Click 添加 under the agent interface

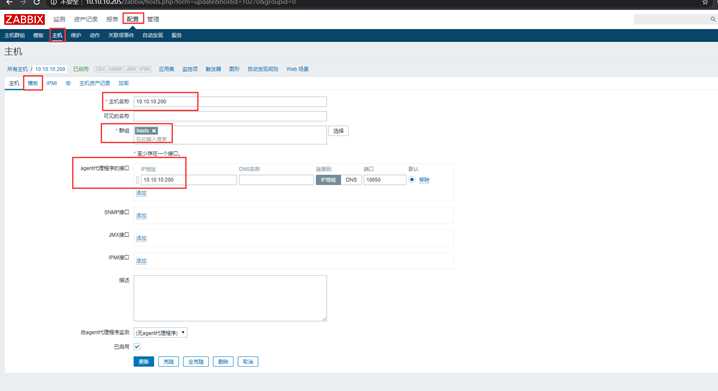point(141,193)
